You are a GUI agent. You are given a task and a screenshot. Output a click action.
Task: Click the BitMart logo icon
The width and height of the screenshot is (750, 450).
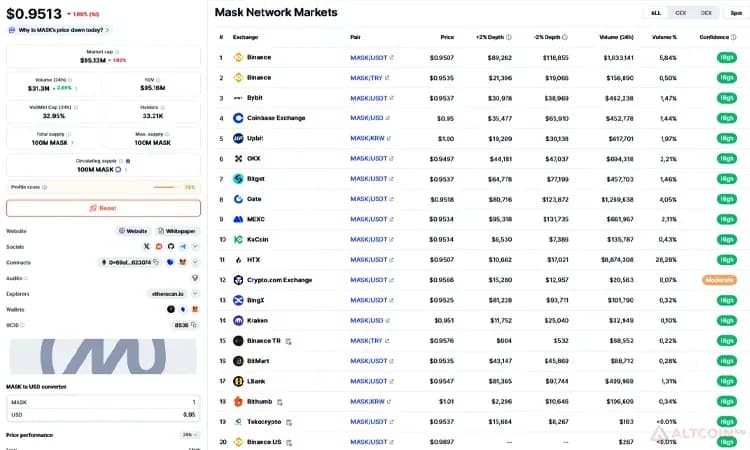click(238, 361)
